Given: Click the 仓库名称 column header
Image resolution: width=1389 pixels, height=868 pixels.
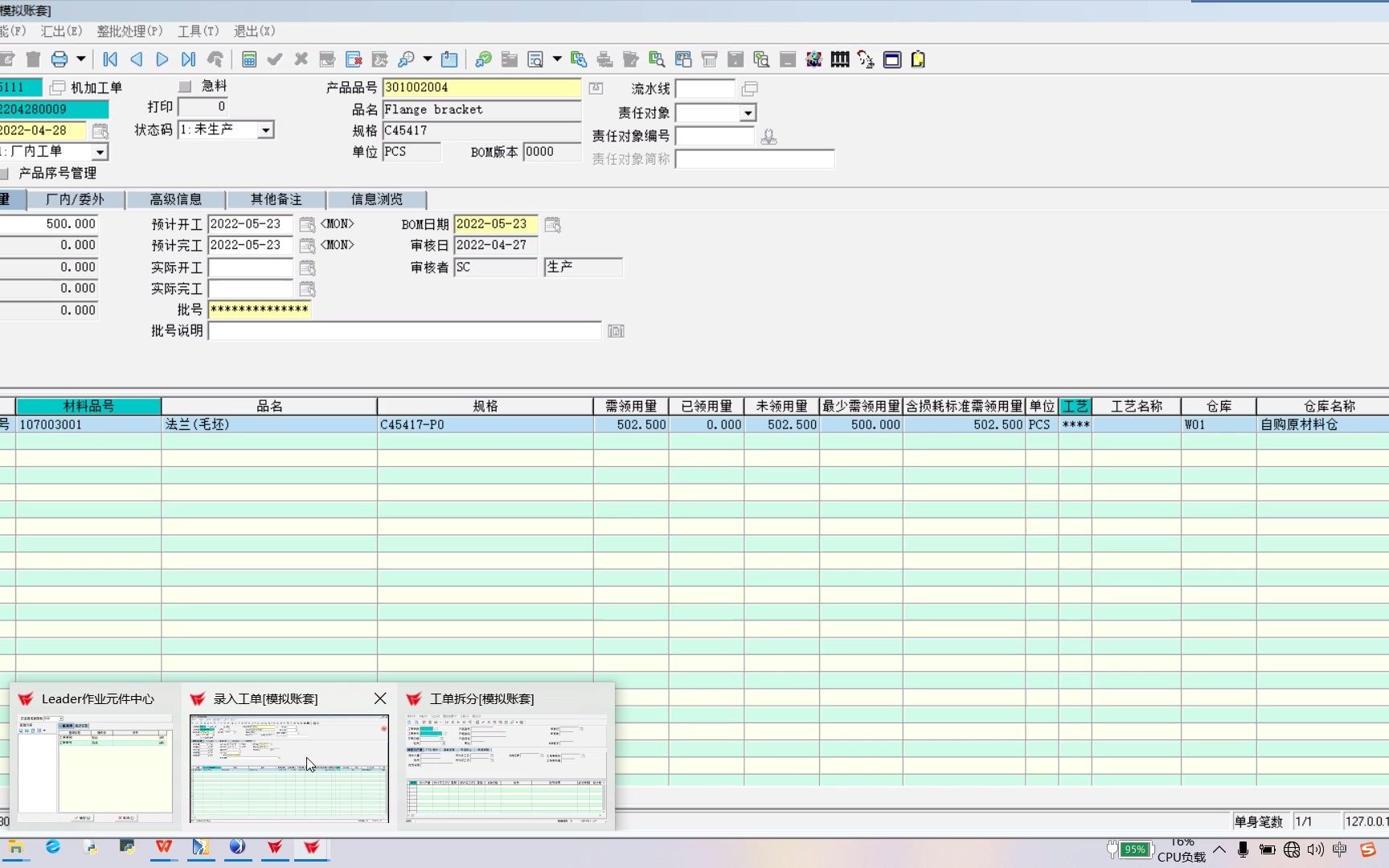Looking at the screenshot, I should (1322, 406).
